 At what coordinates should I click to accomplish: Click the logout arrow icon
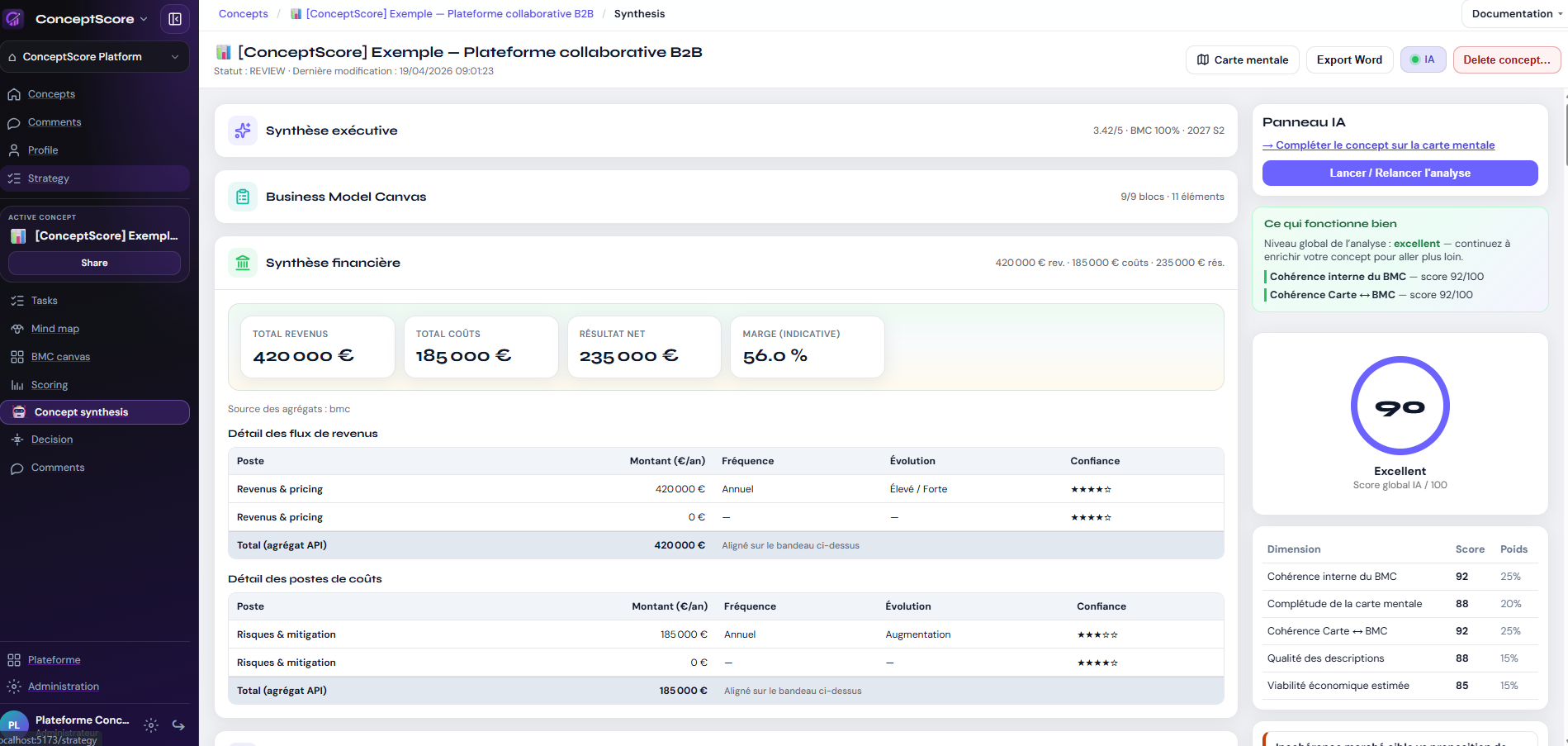pos(178,725)
